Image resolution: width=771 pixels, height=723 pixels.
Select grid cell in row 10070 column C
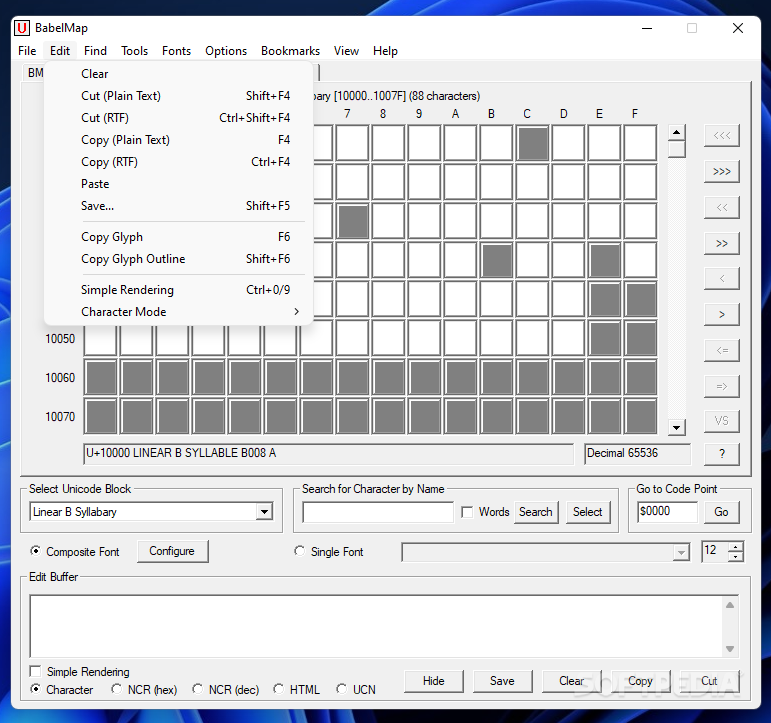533,417
